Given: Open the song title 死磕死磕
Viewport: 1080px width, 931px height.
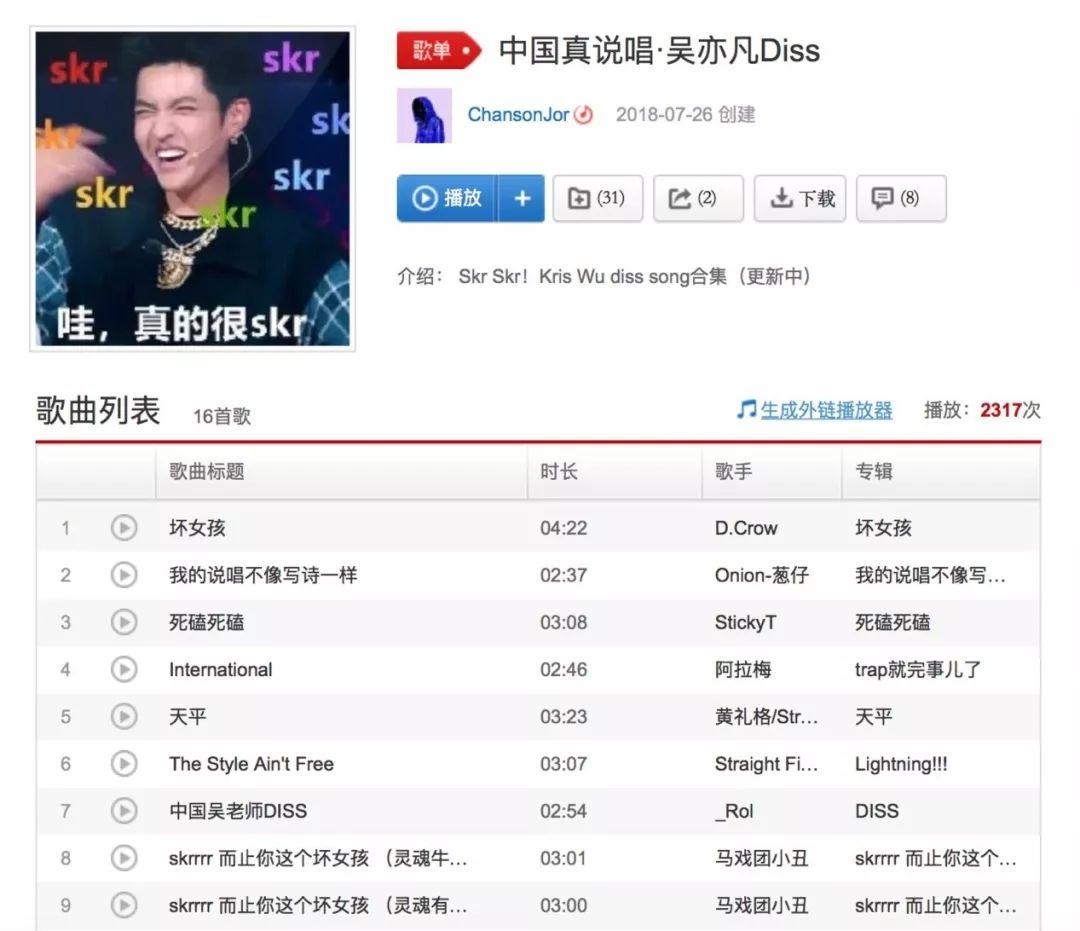Looking at the screenshot, I should (207, 623).
